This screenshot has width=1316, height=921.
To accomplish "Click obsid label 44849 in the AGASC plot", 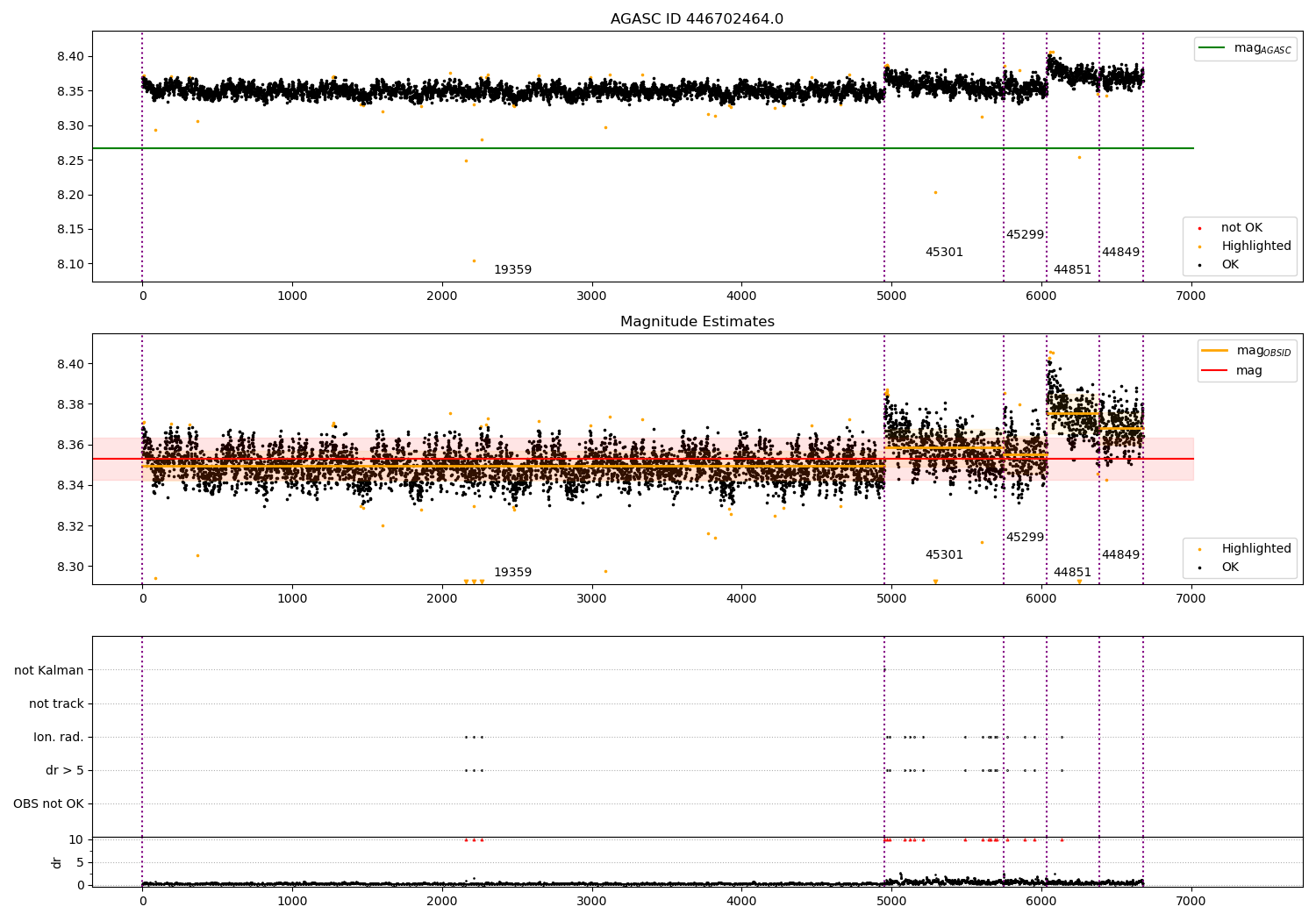I will coord(1120,253).
